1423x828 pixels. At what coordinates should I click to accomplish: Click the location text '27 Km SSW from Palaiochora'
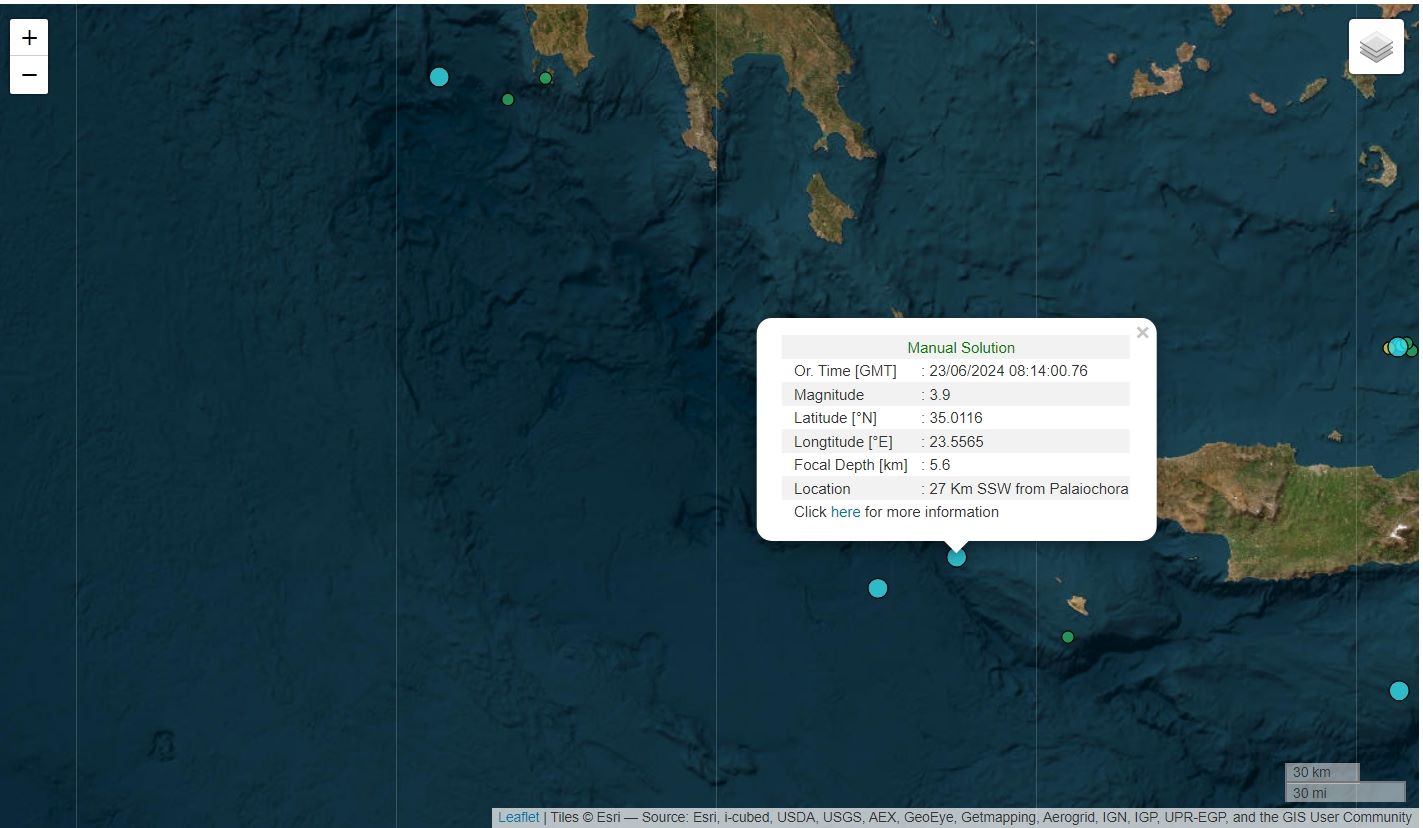click(1028, 489)
